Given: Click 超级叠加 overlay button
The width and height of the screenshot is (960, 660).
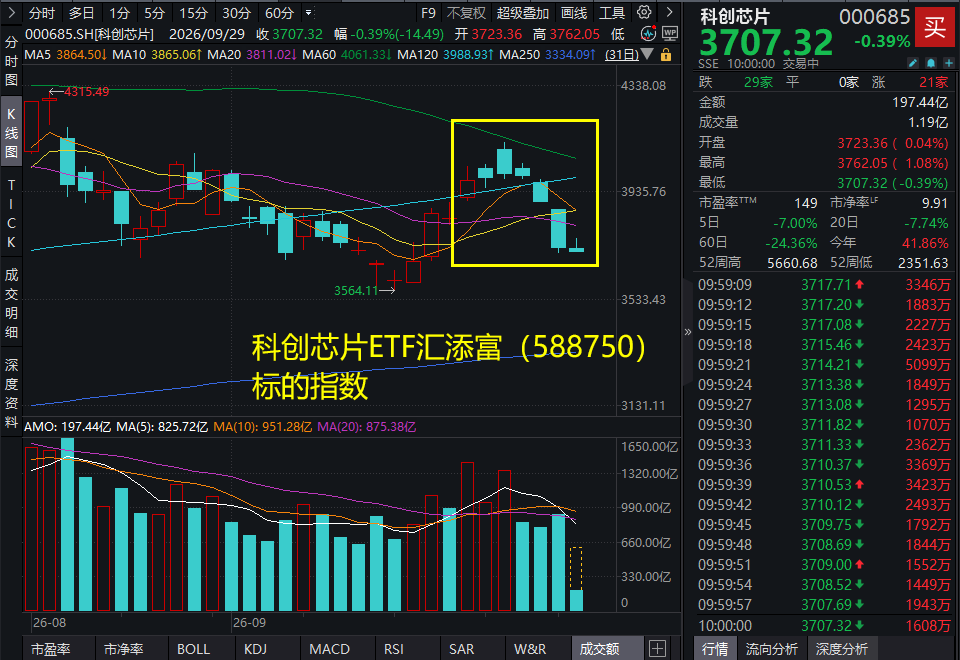Looking at the screenshot, I should click(x=523, y=13).
